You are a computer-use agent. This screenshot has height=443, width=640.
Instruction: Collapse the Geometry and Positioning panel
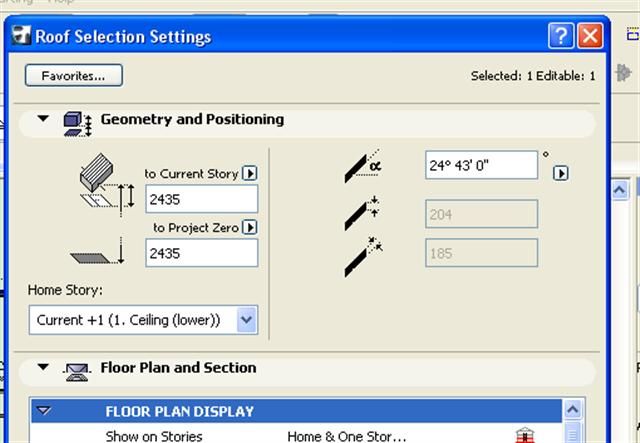point(43,119)
